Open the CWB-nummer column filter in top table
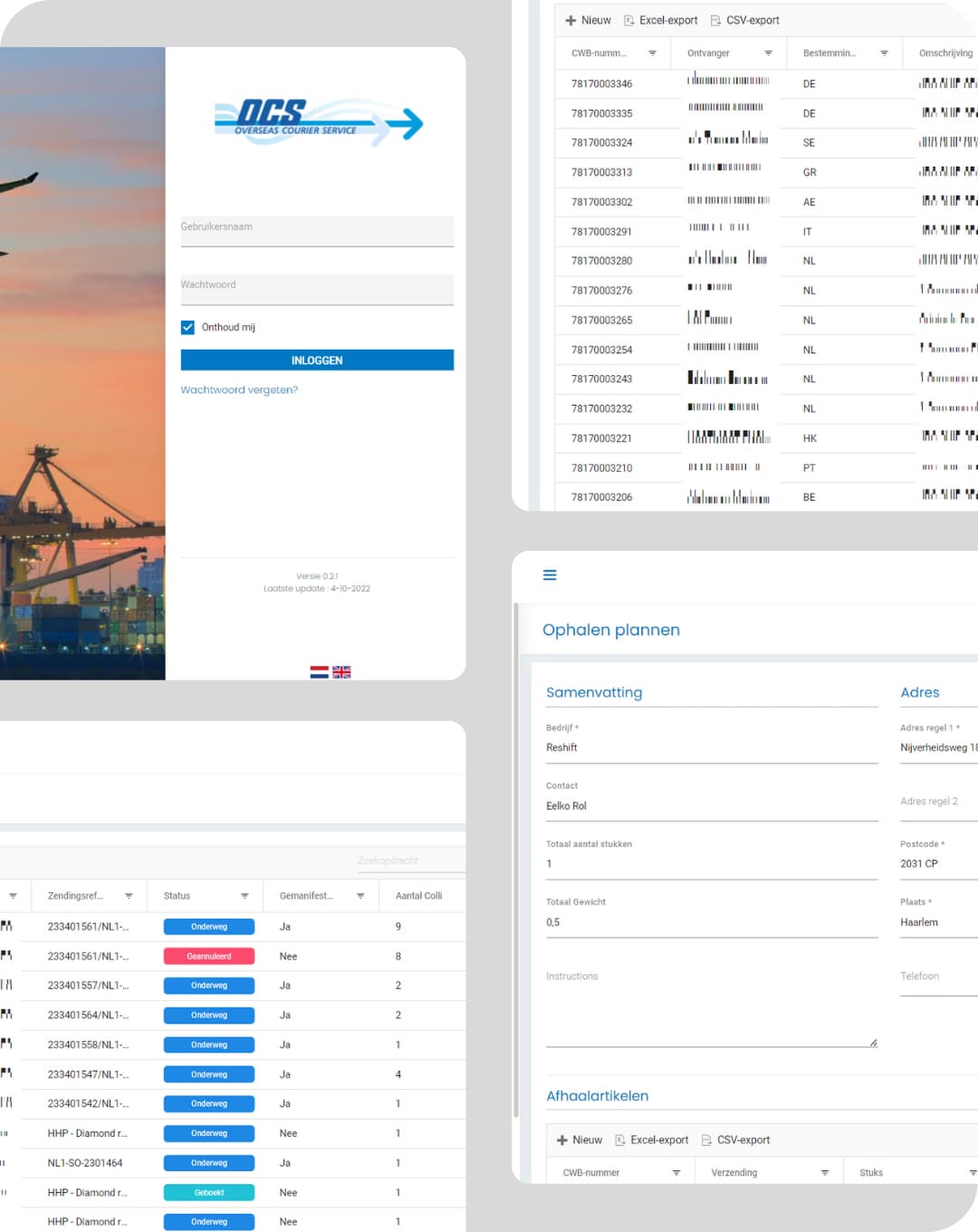978x1232 pixels. pos(652,53)
